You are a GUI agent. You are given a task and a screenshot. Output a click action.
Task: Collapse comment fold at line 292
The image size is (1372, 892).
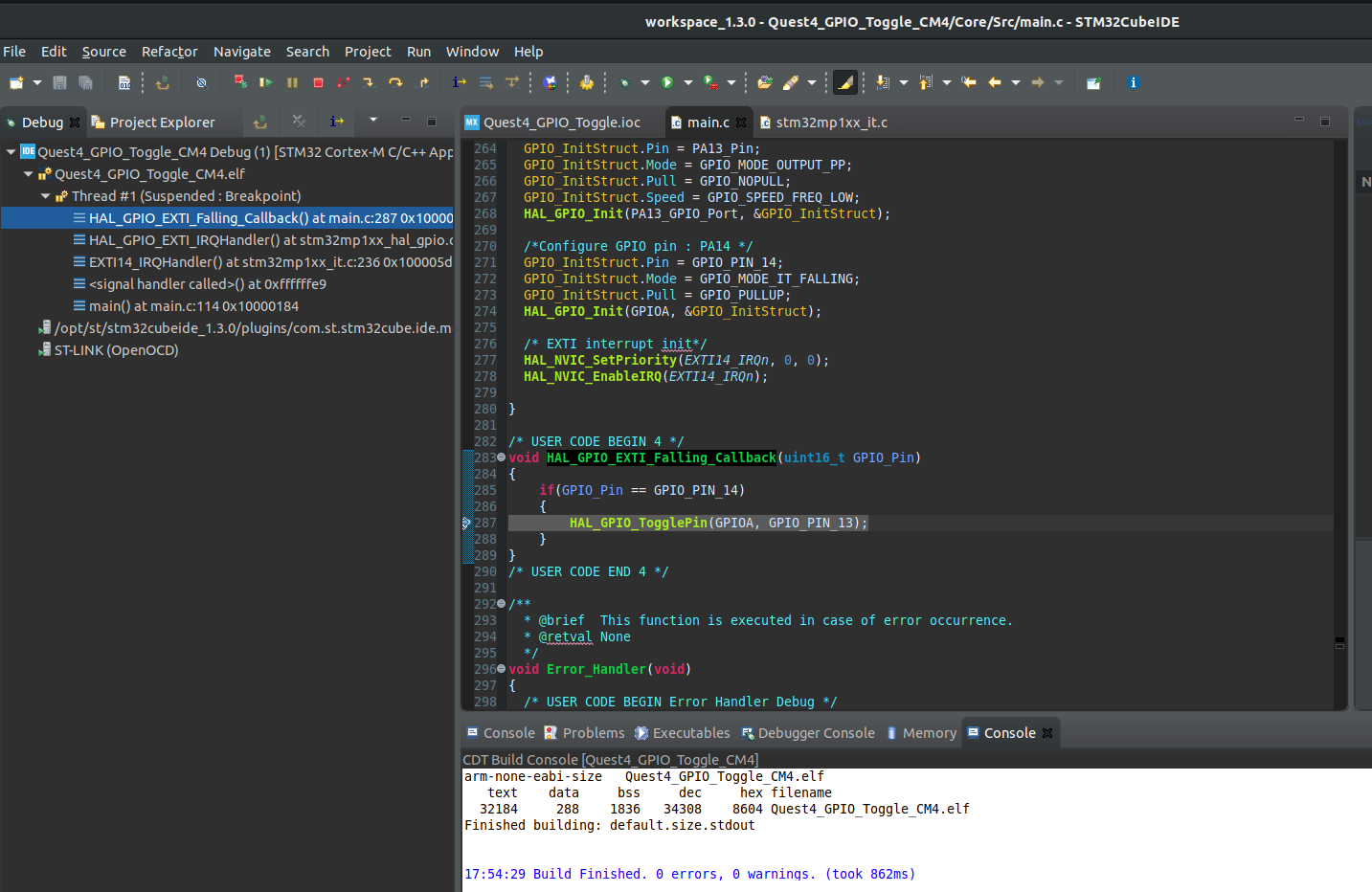pyautogui.click(x=502, y=604)
